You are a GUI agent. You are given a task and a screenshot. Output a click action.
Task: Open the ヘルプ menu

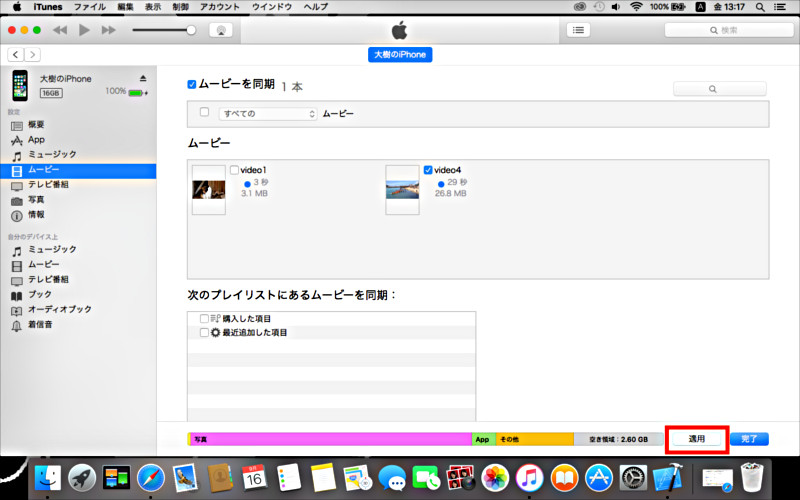pyautogui.click(x=316, y=7)
